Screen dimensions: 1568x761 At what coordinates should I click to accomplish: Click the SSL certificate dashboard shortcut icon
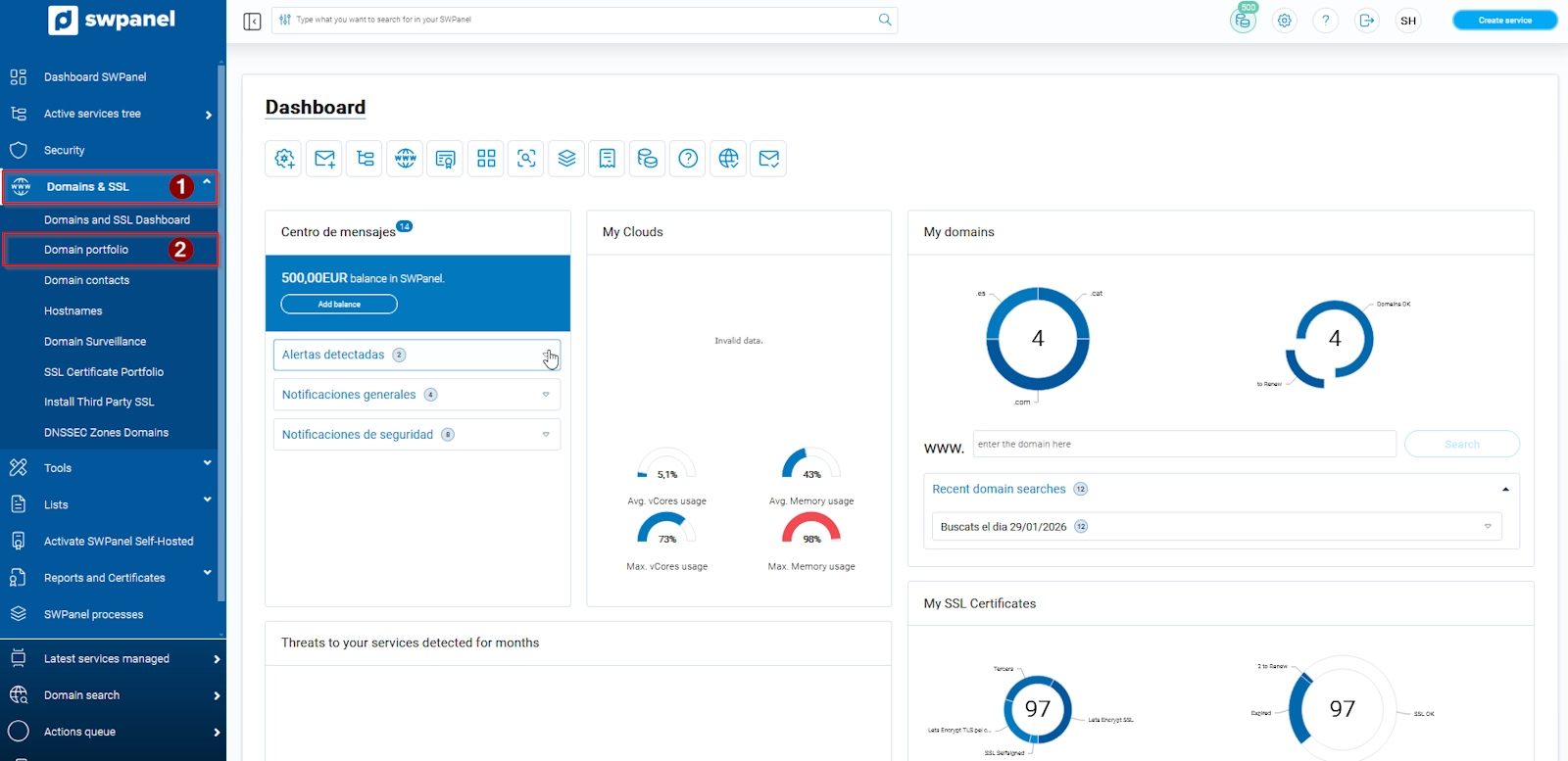pyautogui.click(x=445, y=159)
